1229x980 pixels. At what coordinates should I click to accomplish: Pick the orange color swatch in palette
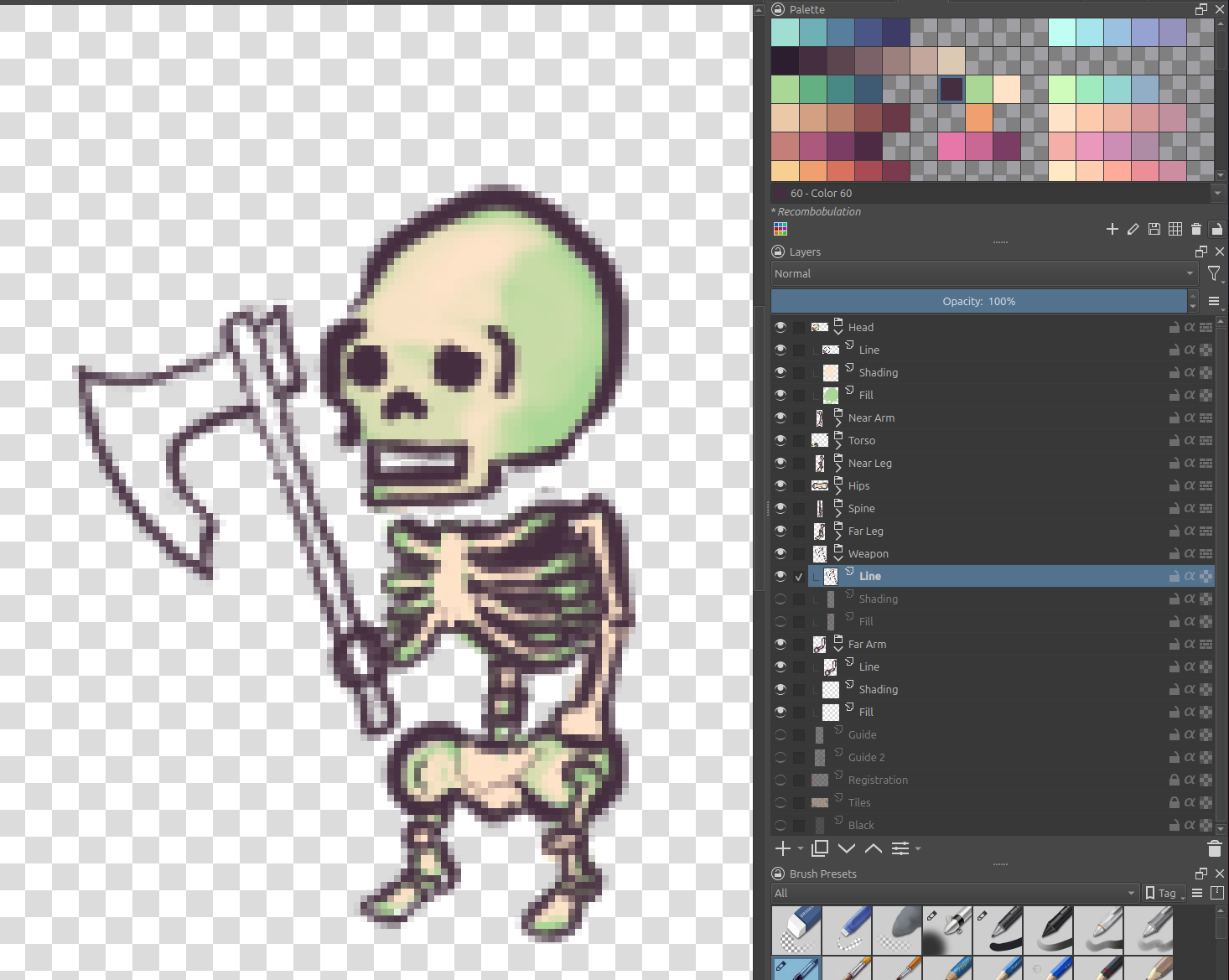click(979, 117)
